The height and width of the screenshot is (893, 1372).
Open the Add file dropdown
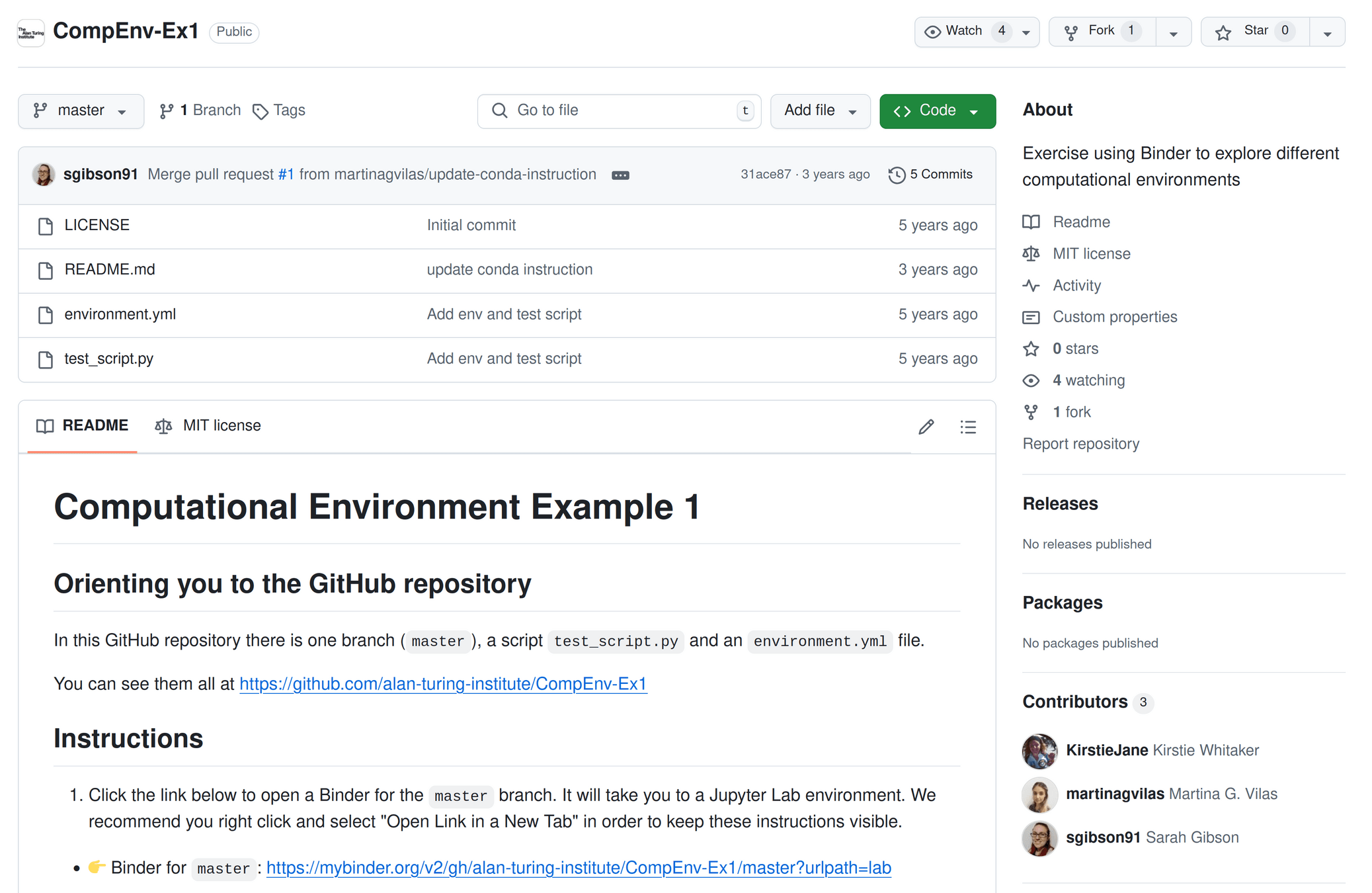[820, 110]
